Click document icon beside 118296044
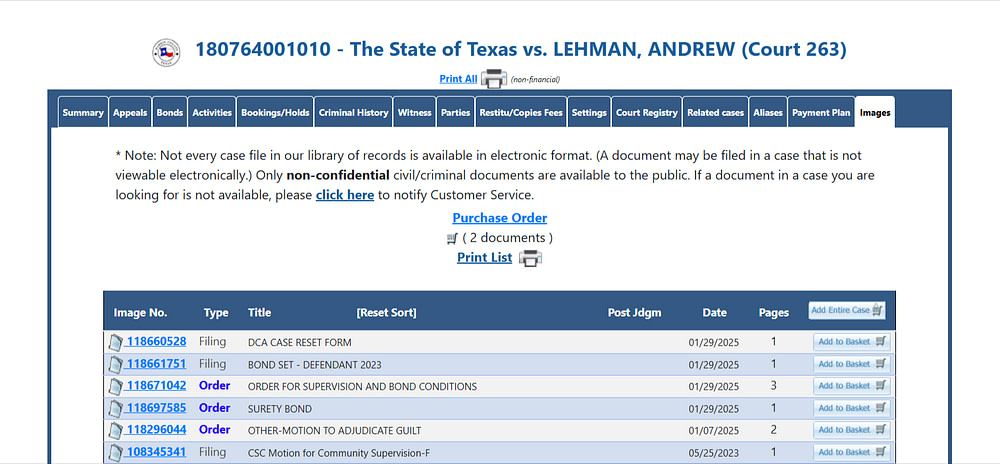Viewport: 1000px width, 464px height. pos(115,430)
